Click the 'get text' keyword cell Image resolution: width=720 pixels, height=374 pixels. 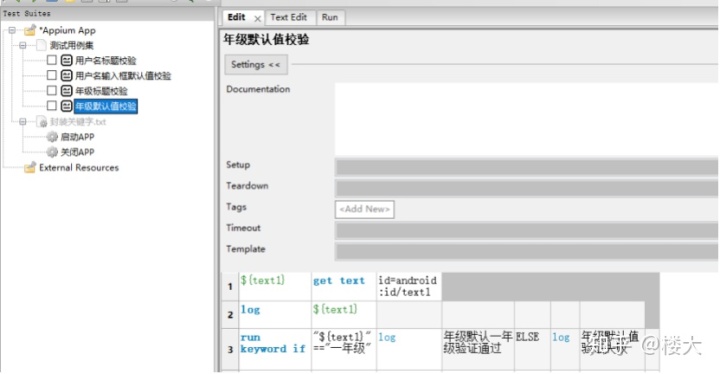click(x=344, y=286)
